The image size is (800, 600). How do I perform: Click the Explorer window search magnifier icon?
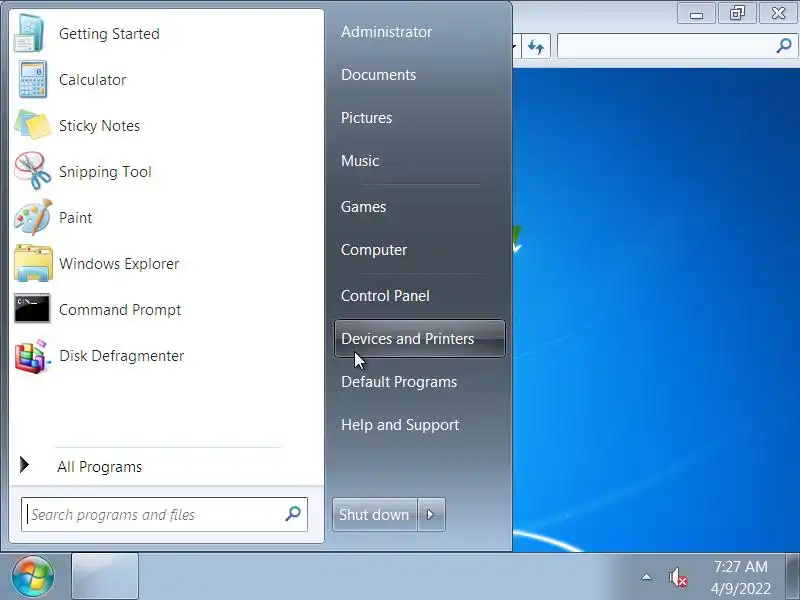point(783,46)
